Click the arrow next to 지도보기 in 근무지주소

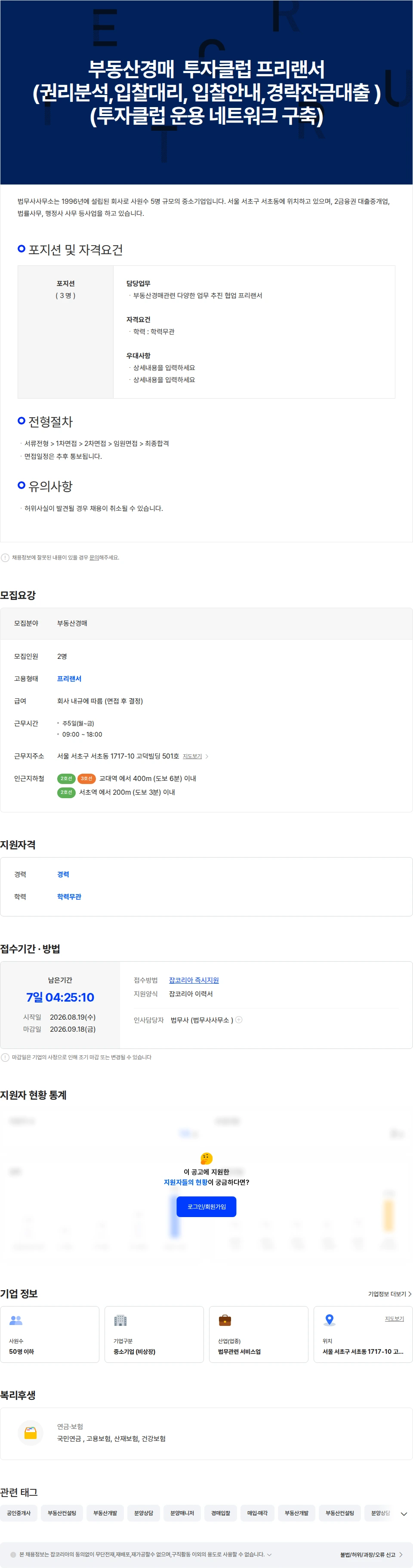click(x=207, y=756)
